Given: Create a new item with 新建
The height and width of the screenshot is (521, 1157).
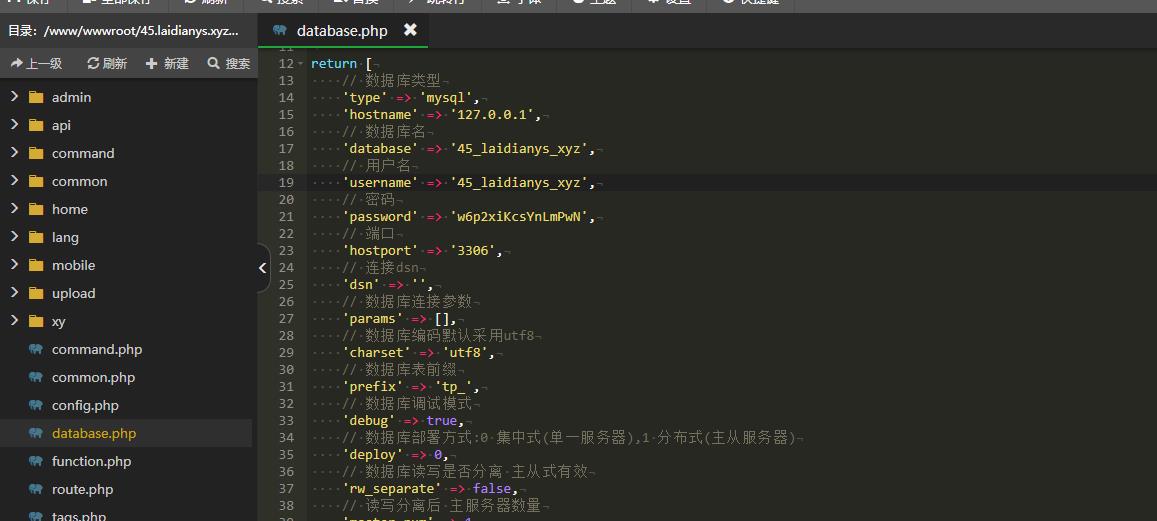Looking at the screenshot, I should pyautogui.click(x=167, y=64).
